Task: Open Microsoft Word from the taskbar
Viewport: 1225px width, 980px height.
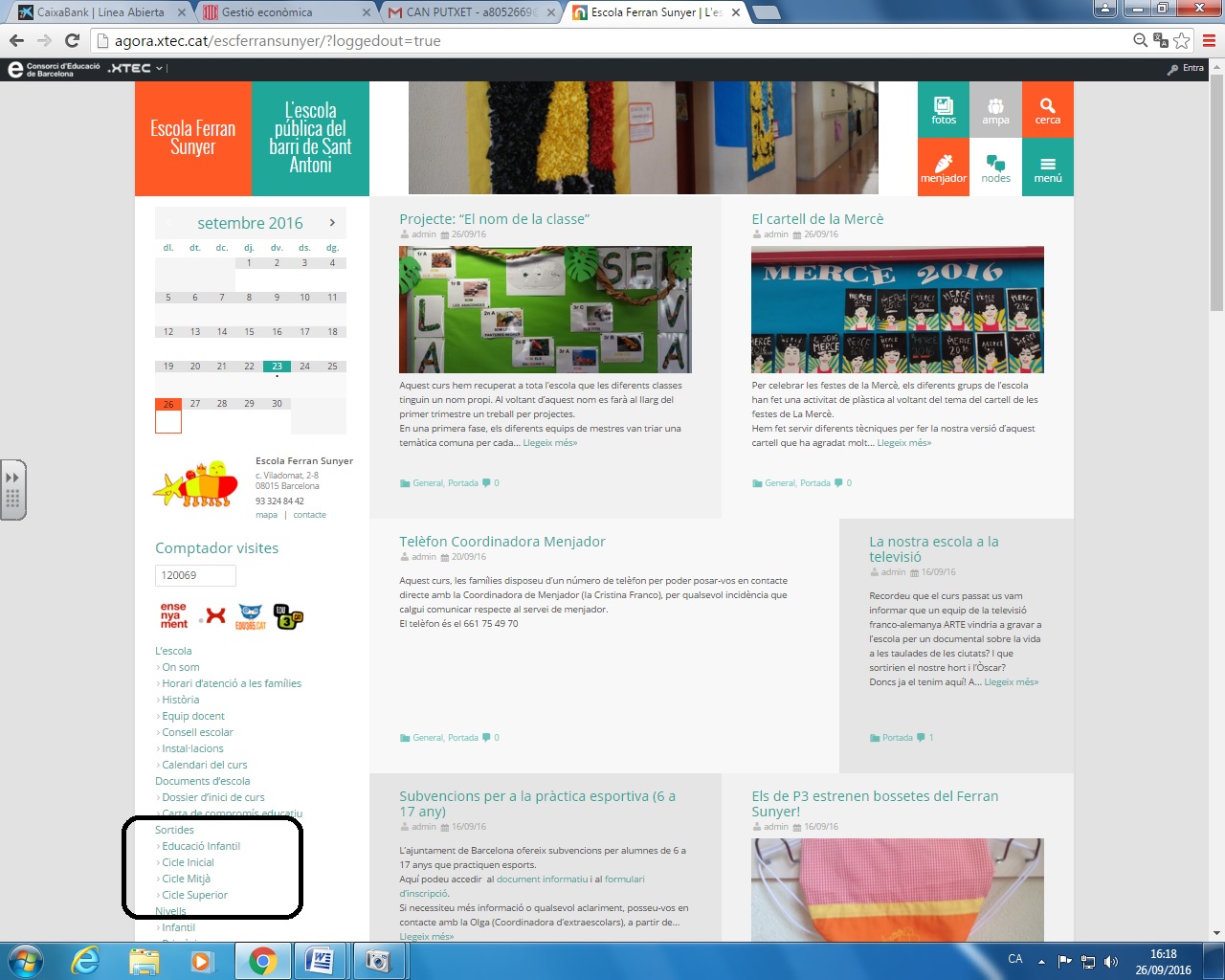Action: click(319, 961)
